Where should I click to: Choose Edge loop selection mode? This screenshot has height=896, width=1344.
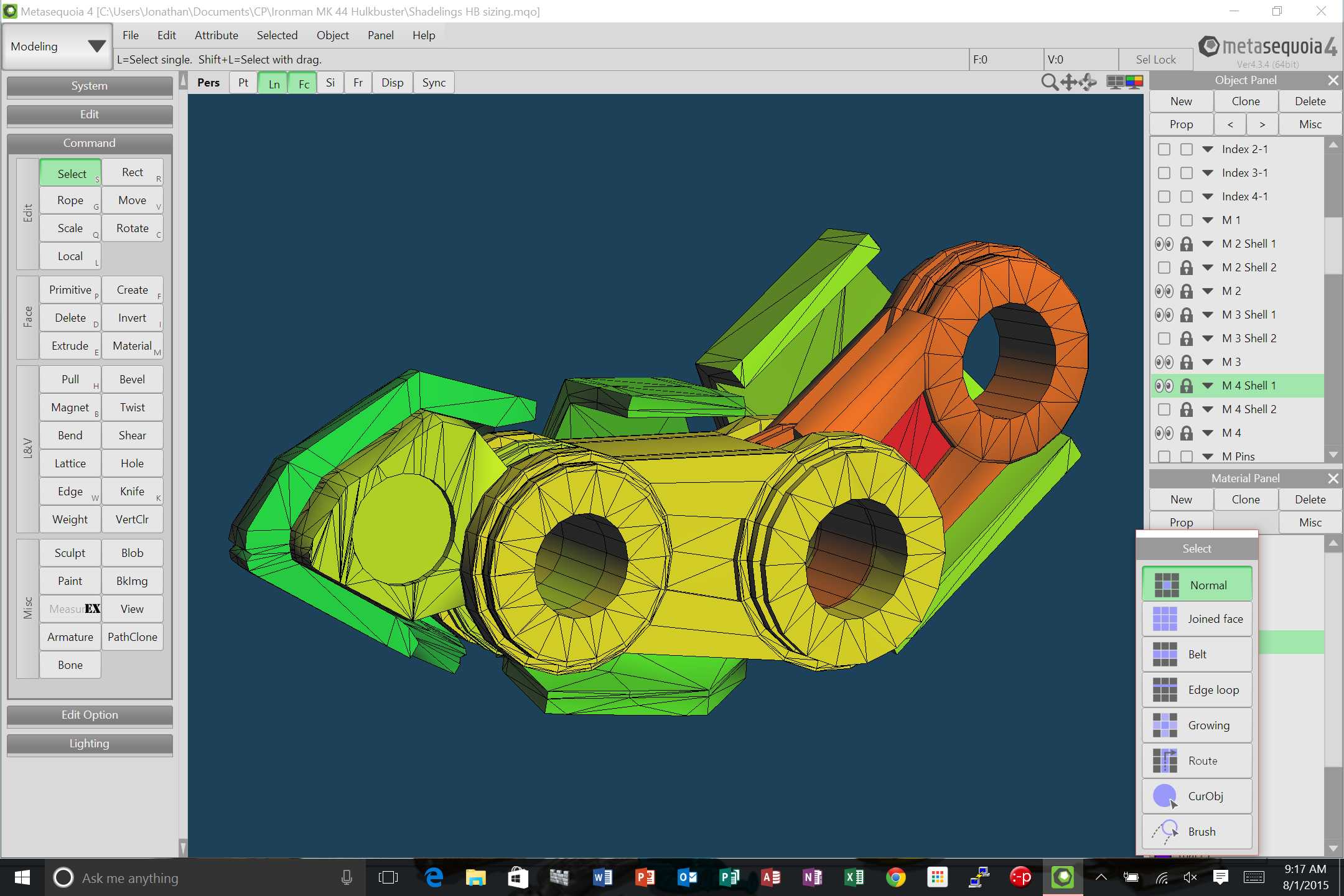pos(1197,689)
